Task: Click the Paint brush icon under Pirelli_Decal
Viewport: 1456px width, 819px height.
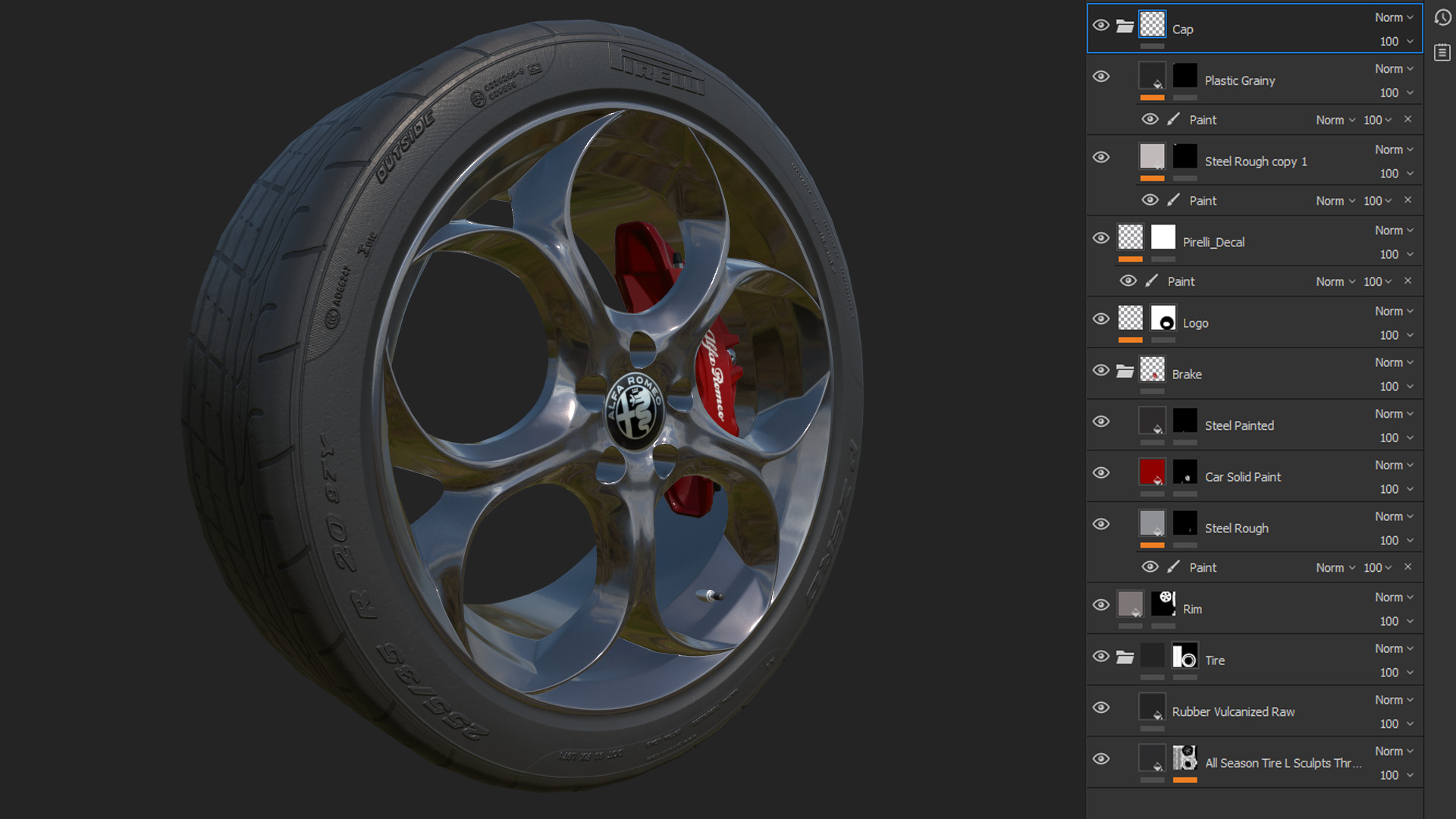Action: 1152,281
